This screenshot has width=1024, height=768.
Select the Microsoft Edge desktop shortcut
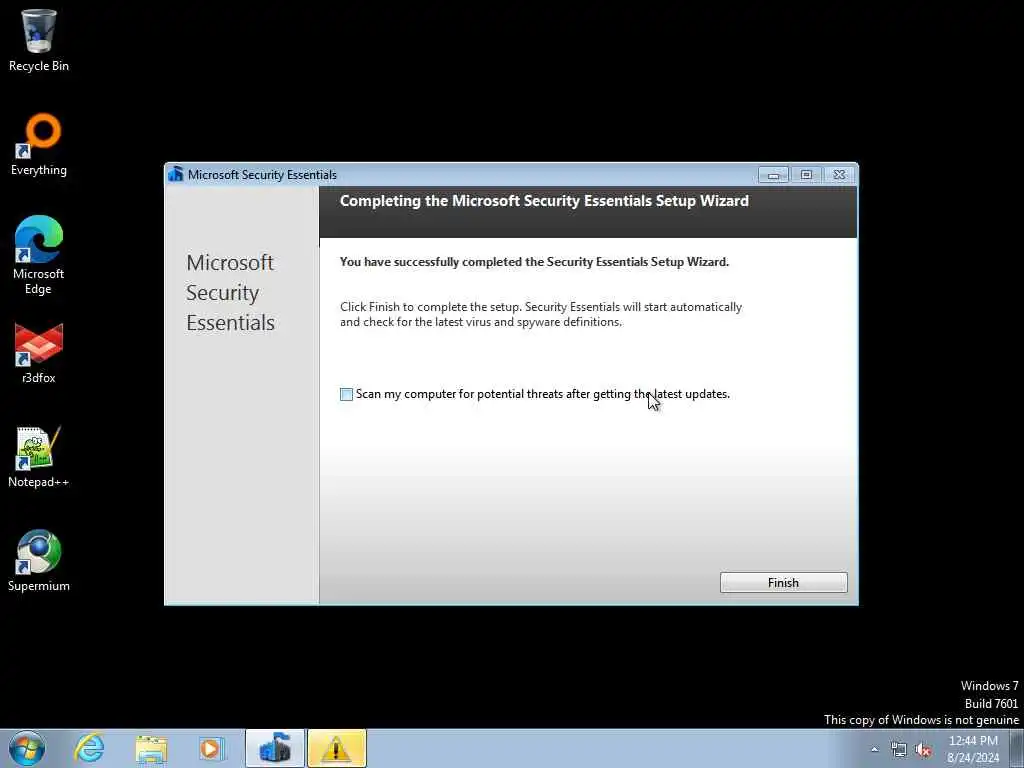(x=39, y=255)
